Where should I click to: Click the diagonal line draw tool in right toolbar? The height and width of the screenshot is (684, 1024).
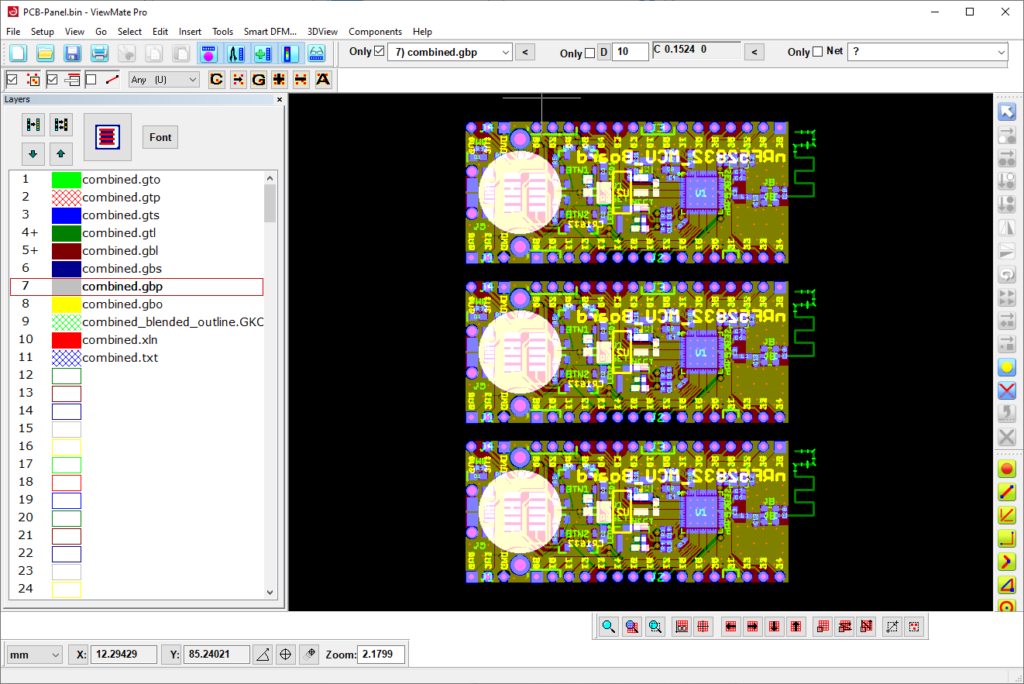click(x=1007, y=492)
